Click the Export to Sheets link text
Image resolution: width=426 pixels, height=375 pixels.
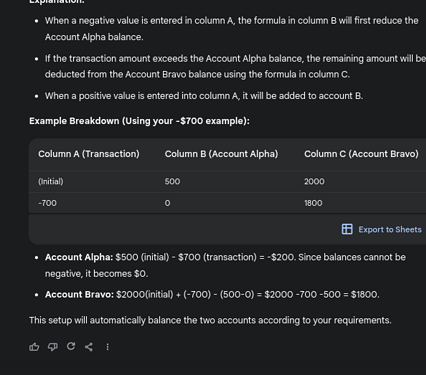tap(390, 230)
